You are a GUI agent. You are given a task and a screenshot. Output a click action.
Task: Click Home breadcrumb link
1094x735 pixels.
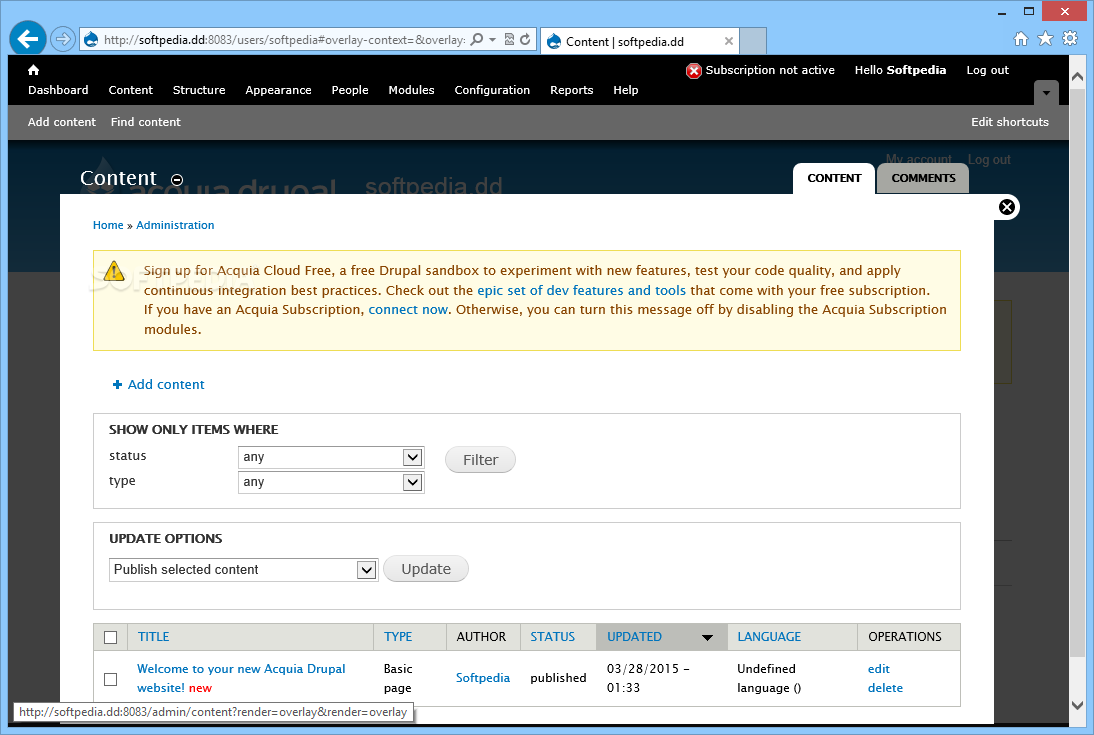tap(108, 225)
